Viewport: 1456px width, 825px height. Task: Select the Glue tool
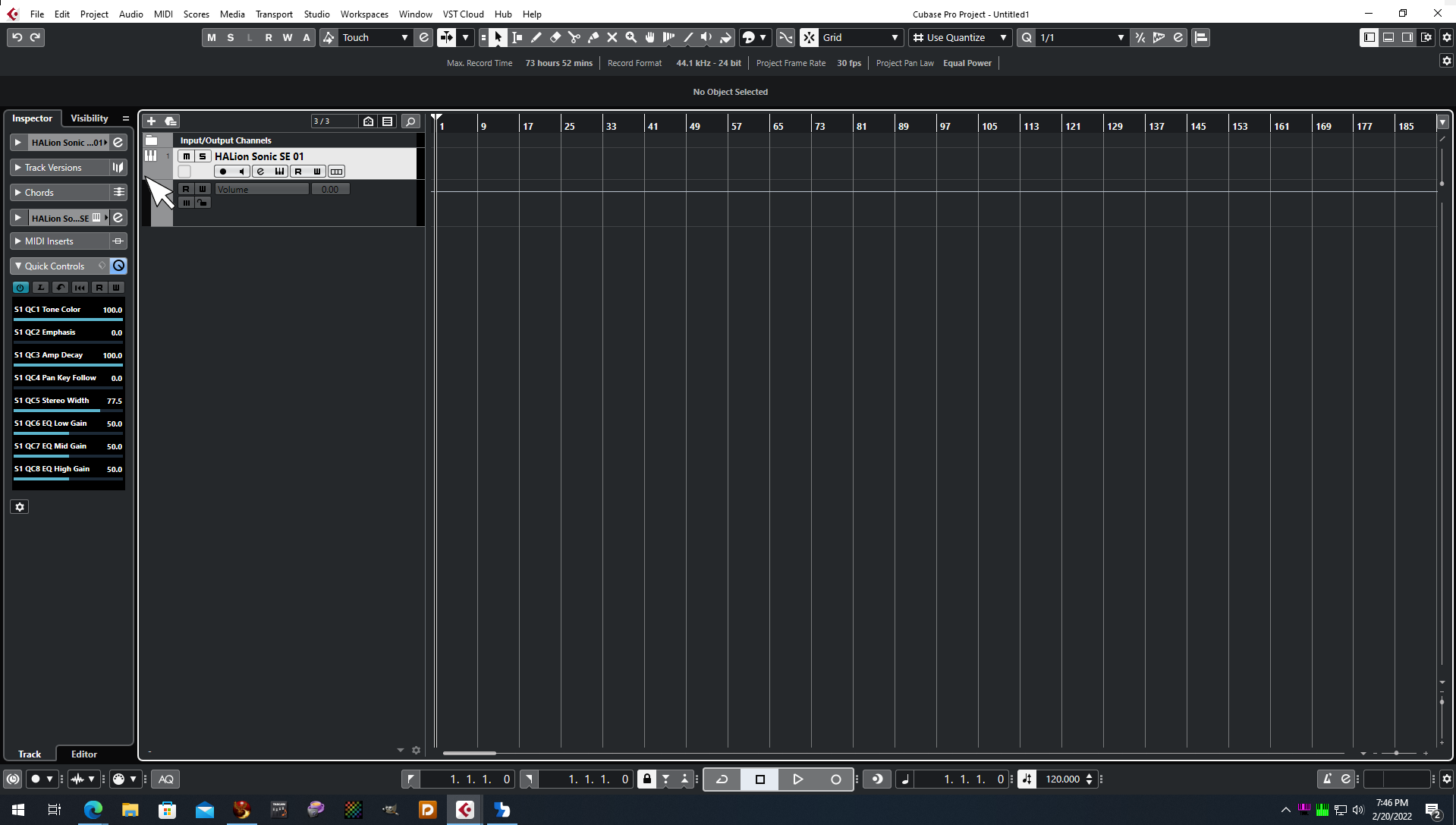tap(593, 37)
